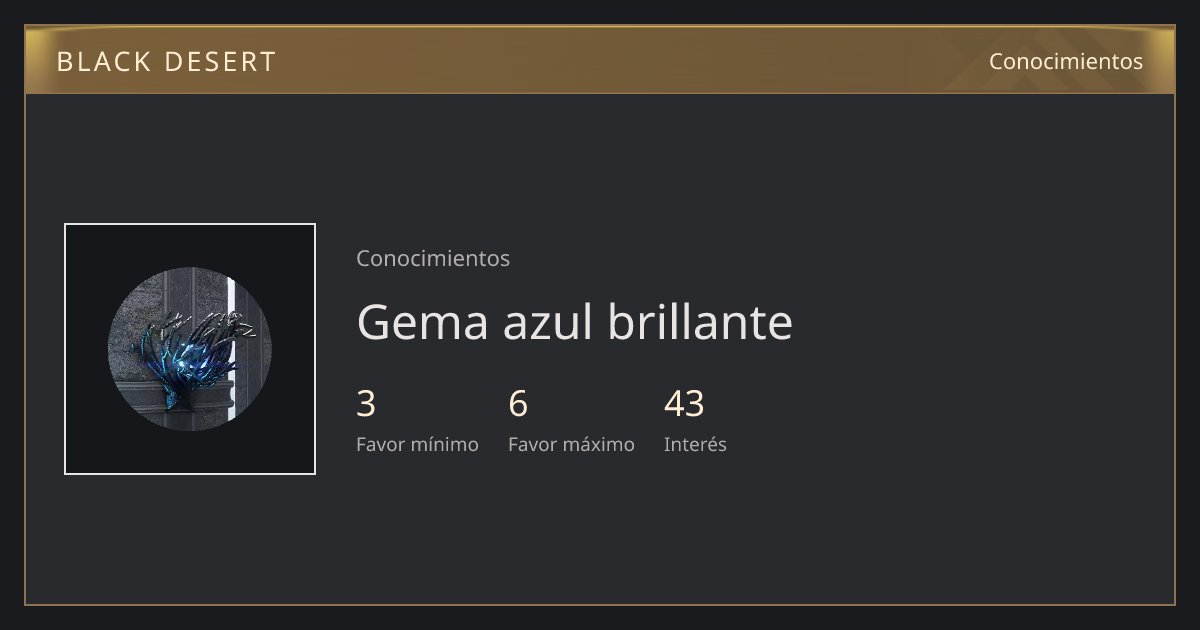Select the gray Conocimientos category label above the title
The height and width of the screenshot is (630, 1200).
click(433, 258)
